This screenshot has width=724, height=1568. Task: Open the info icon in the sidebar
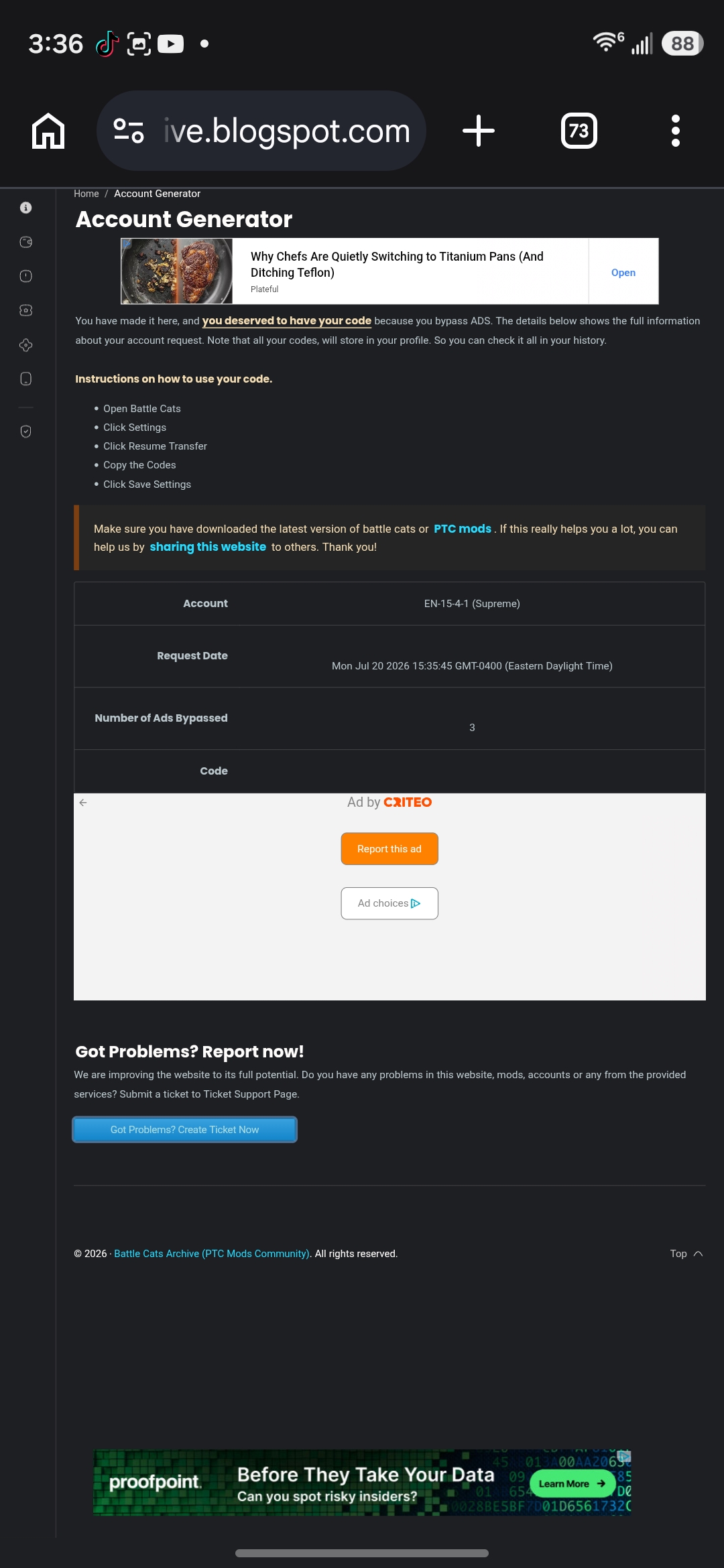pos(26,208)
